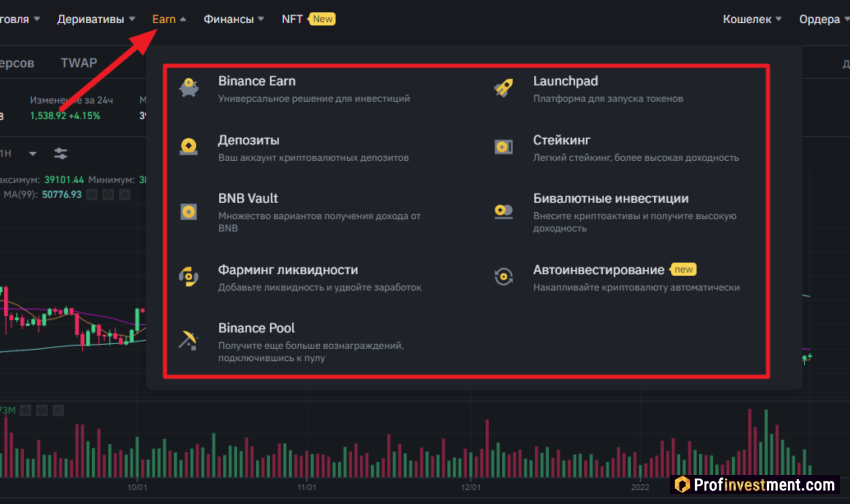This screenshot has height=504, width=850.
Task: Click the New badge beside NFT
Action: 322,19
